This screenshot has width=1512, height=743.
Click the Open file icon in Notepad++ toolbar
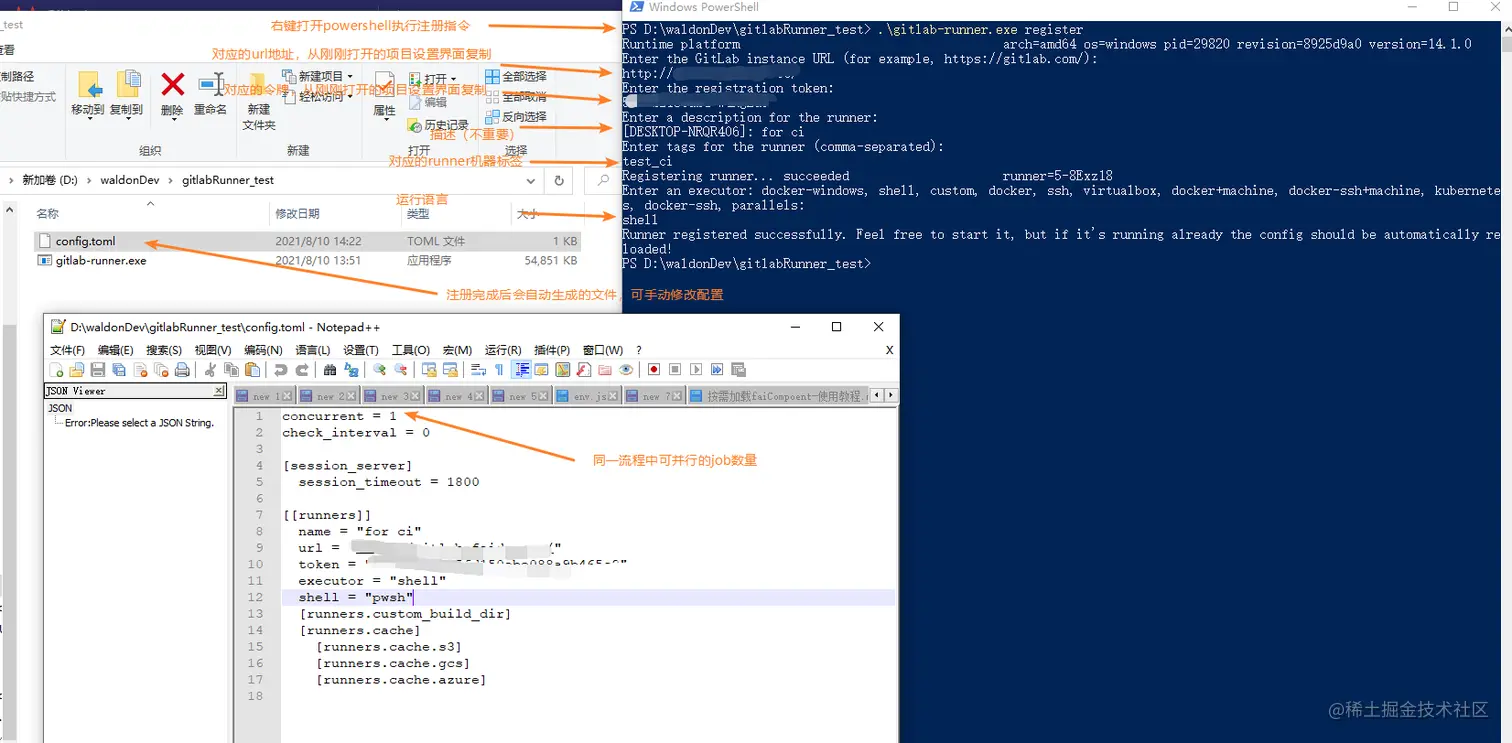77,370
